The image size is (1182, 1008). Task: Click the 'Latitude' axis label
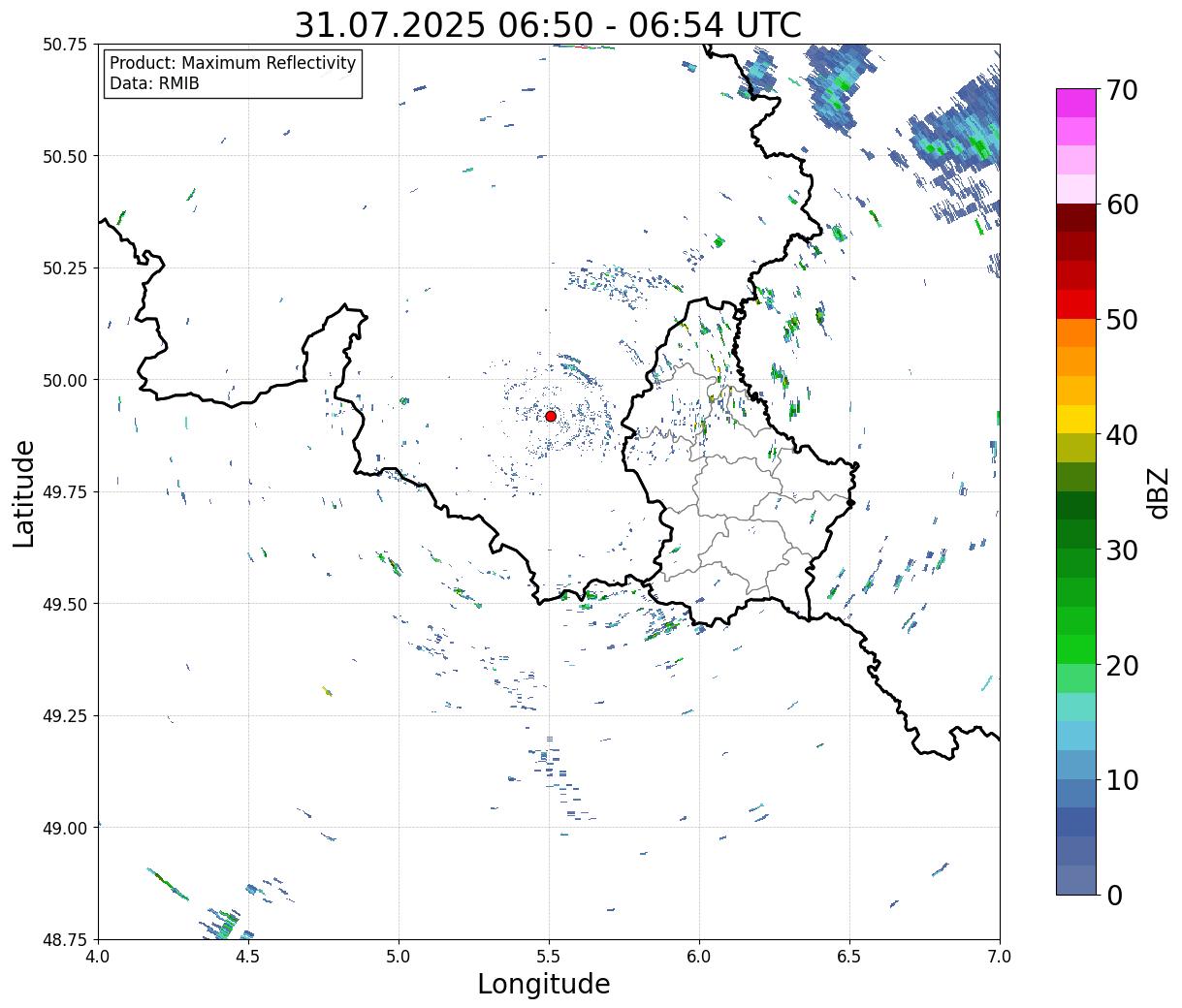[24, 493]
